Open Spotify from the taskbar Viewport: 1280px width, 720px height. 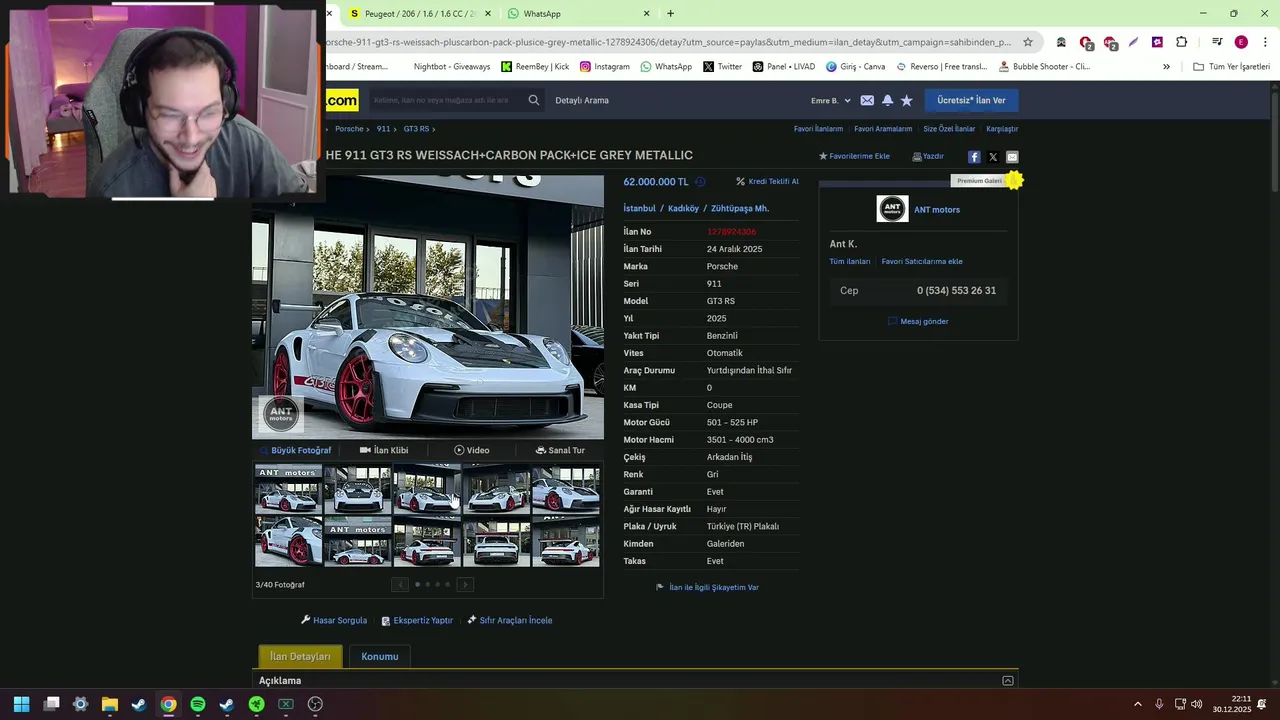click(198, 704)
